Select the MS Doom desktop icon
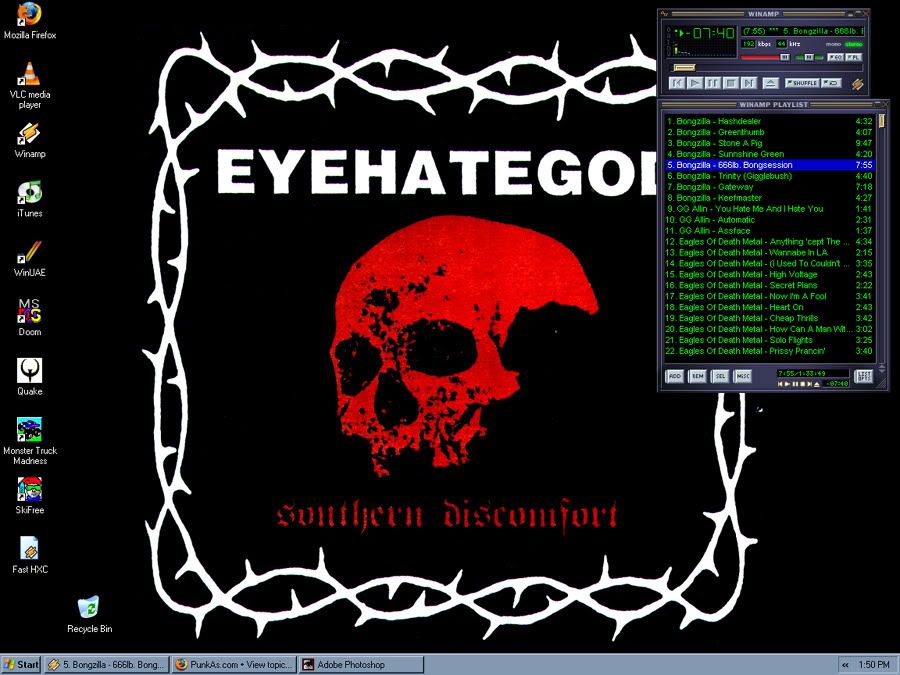This screenshot has width=900, height=675. (30, 317)
